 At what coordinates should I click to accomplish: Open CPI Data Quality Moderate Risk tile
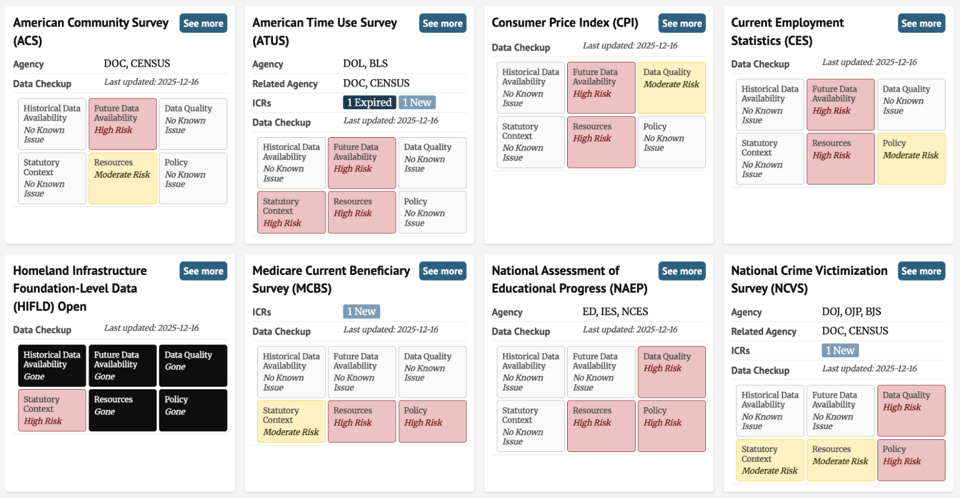671,87
